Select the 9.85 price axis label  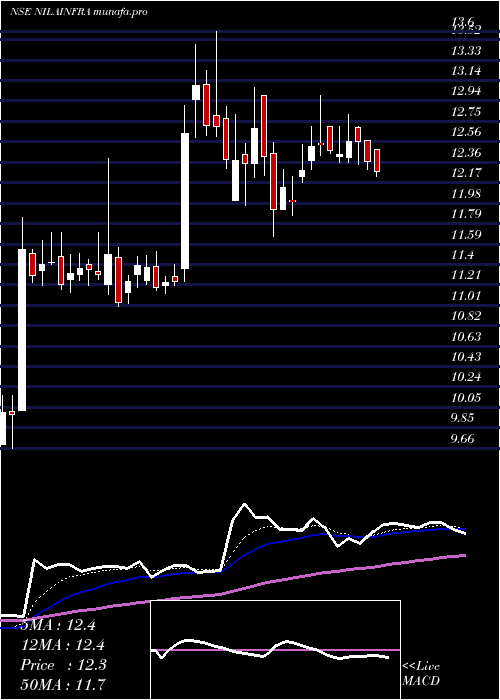tap(462, 419)
